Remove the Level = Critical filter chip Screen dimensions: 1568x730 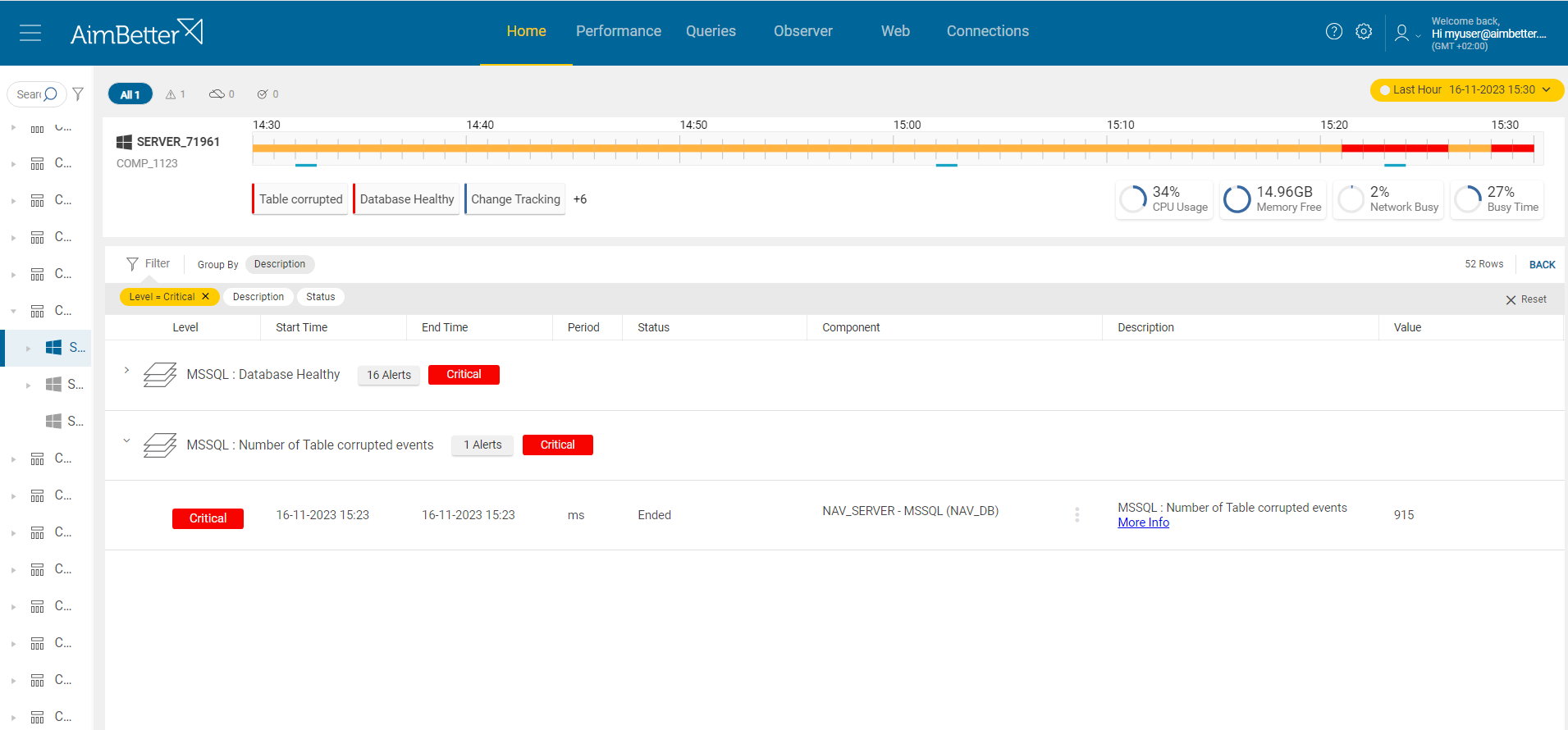(206, 297)
